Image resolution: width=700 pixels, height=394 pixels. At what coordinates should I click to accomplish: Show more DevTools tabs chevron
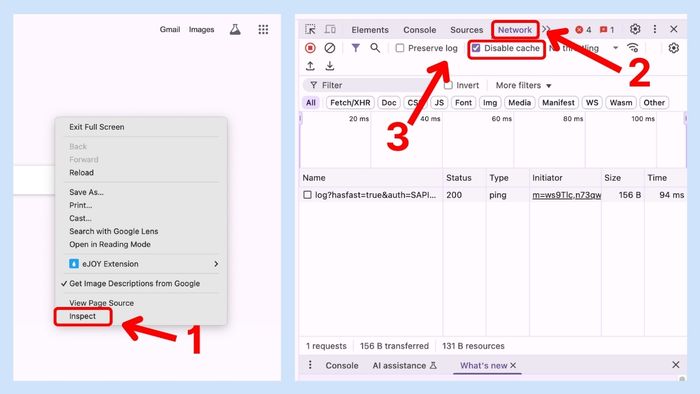(546, 29)
